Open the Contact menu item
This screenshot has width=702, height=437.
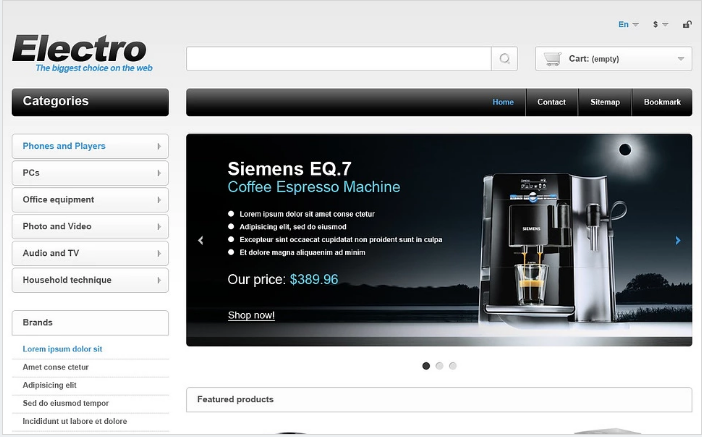tap(551, 102)
